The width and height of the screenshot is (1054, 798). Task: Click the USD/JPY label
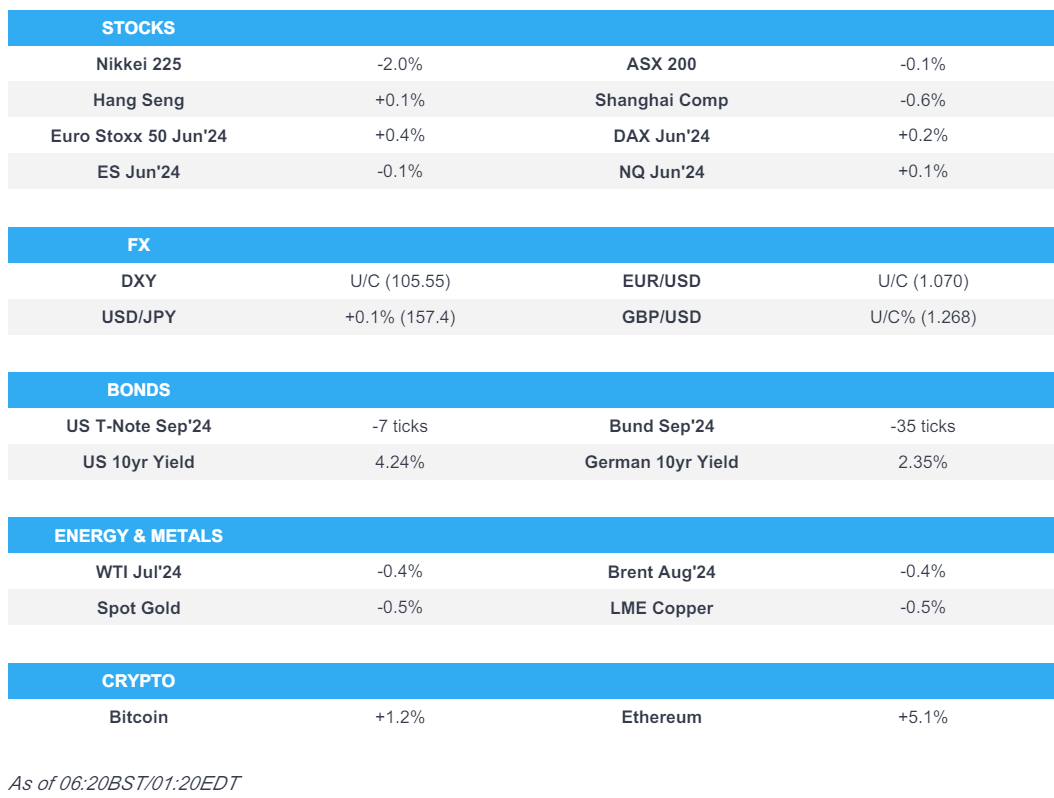pos(138,317)
